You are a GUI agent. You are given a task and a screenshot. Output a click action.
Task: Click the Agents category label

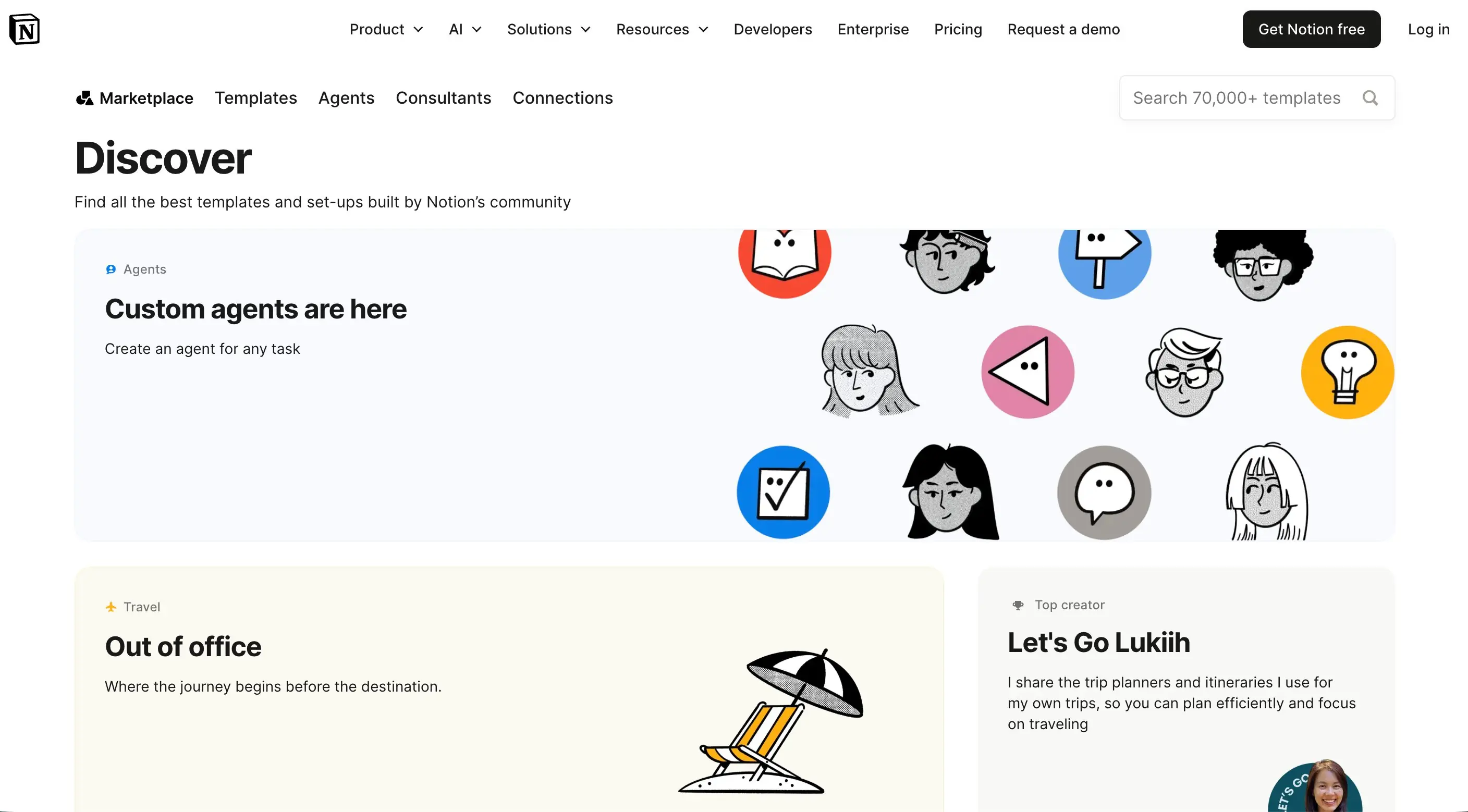click(x=145, y=269)
